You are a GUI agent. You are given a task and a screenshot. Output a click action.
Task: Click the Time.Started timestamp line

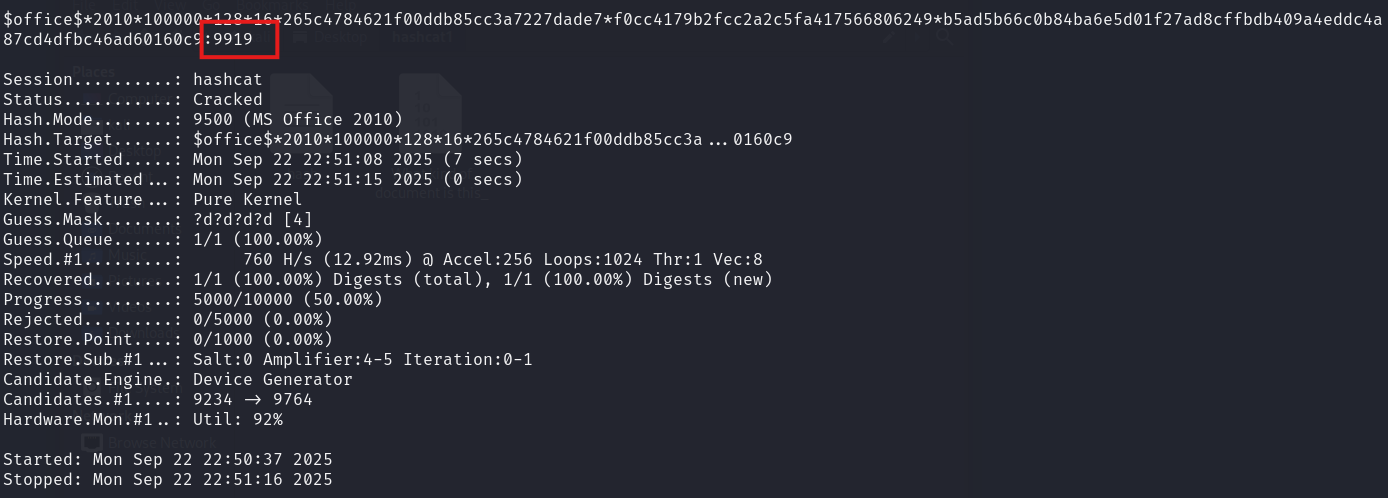tap(263, 160)
